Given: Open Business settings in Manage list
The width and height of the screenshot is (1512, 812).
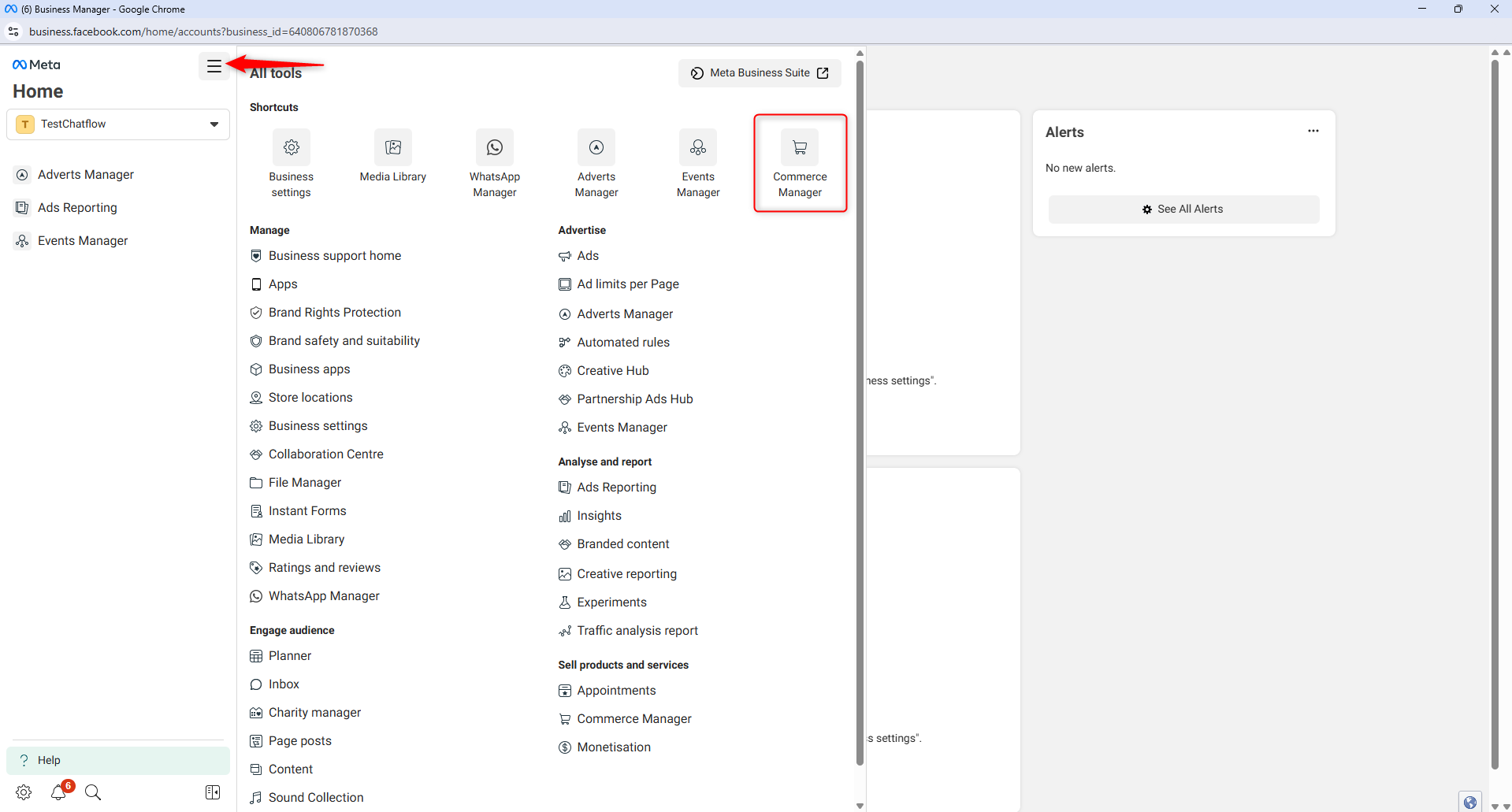Looking at the screenshot, I should [x=309, y=426].
